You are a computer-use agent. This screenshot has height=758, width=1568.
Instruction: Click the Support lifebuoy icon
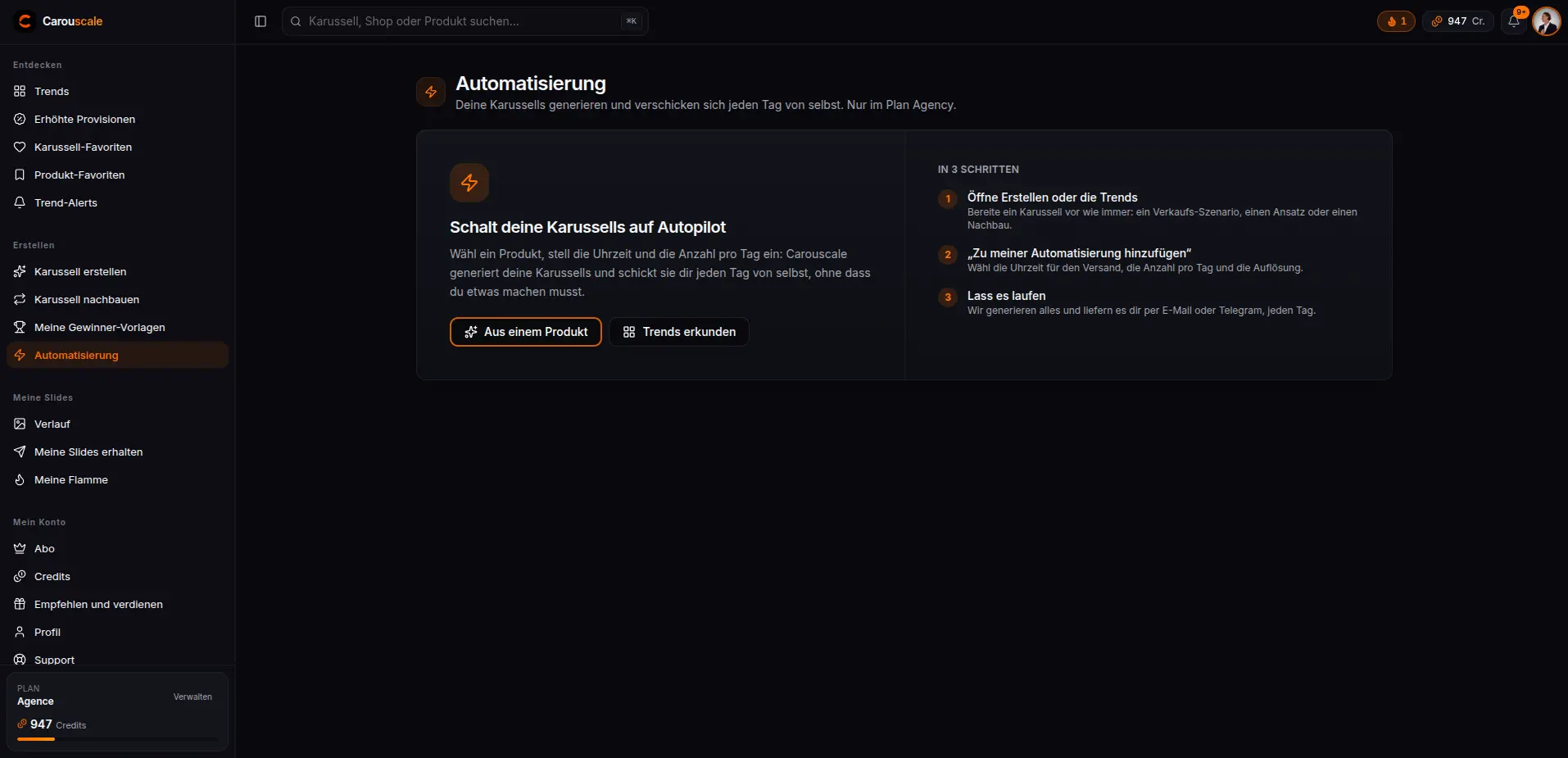pos(20,660)
